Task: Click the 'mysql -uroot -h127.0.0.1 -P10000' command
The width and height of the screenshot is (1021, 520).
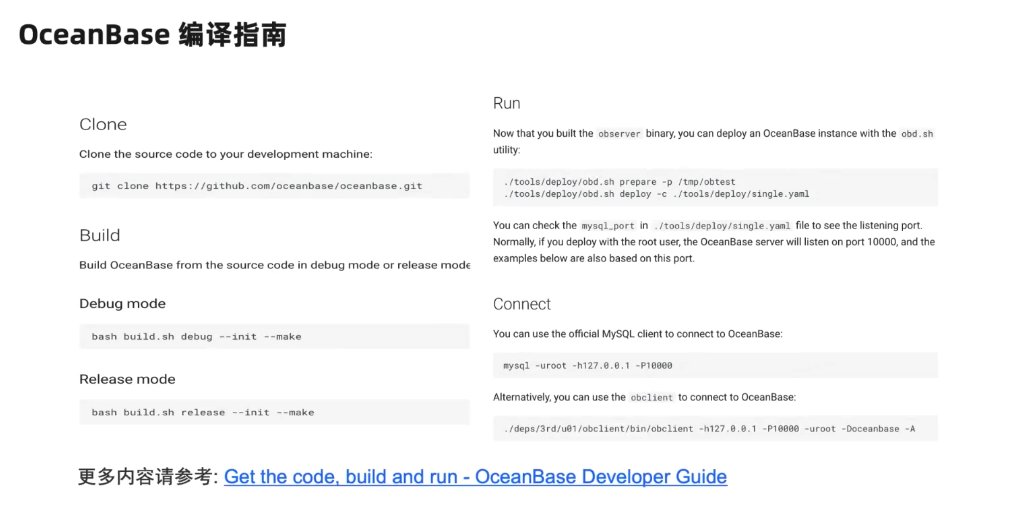Action: pyautogui.click(x=587, y=366)
